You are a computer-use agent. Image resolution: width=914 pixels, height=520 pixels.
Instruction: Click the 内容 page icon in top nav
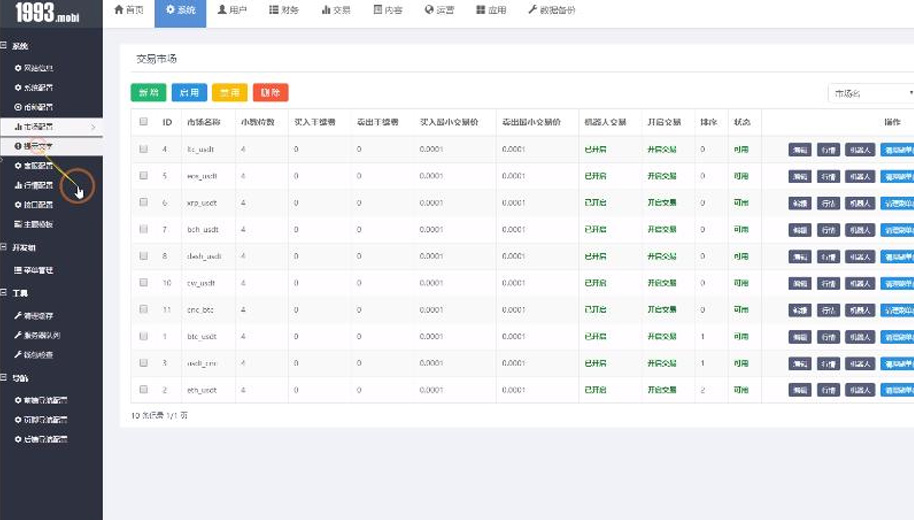click(x=377, y=10)
